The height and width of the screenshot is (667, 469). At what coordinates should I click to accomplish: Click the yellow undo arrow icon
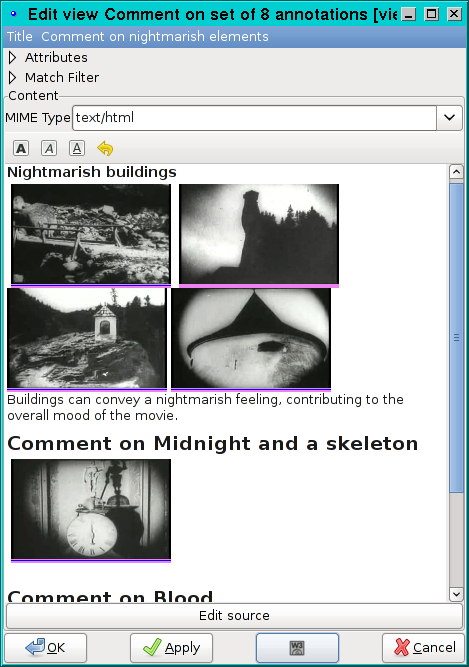(105, 148)
